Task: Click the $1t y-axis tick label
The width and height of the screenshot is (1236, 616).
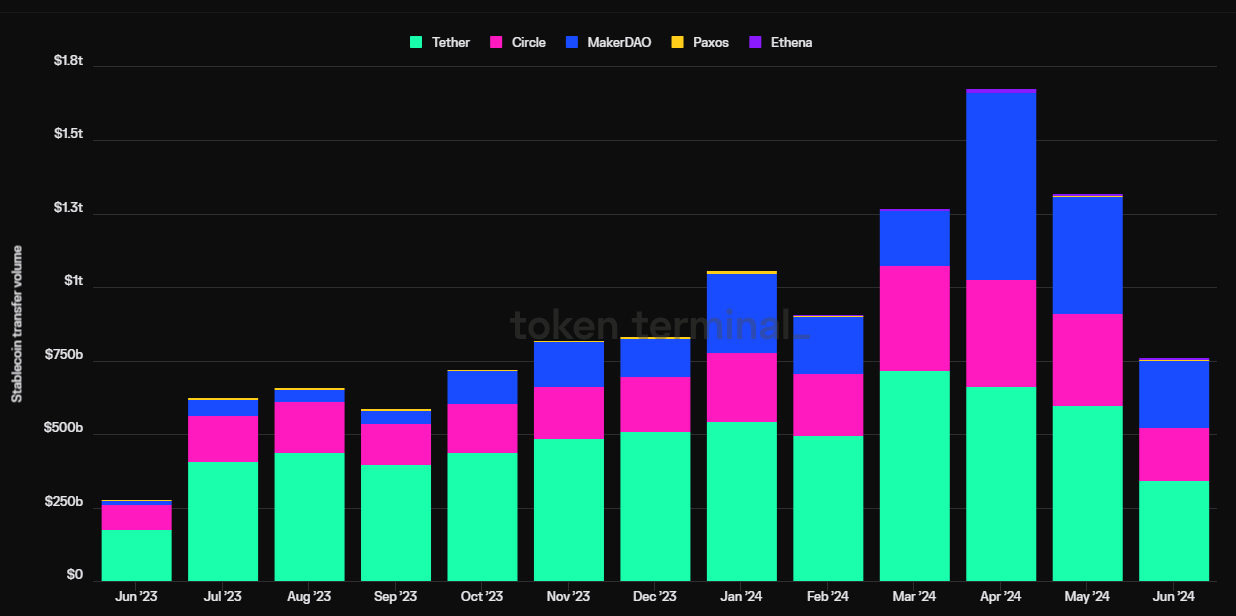Action: (72, 281)
